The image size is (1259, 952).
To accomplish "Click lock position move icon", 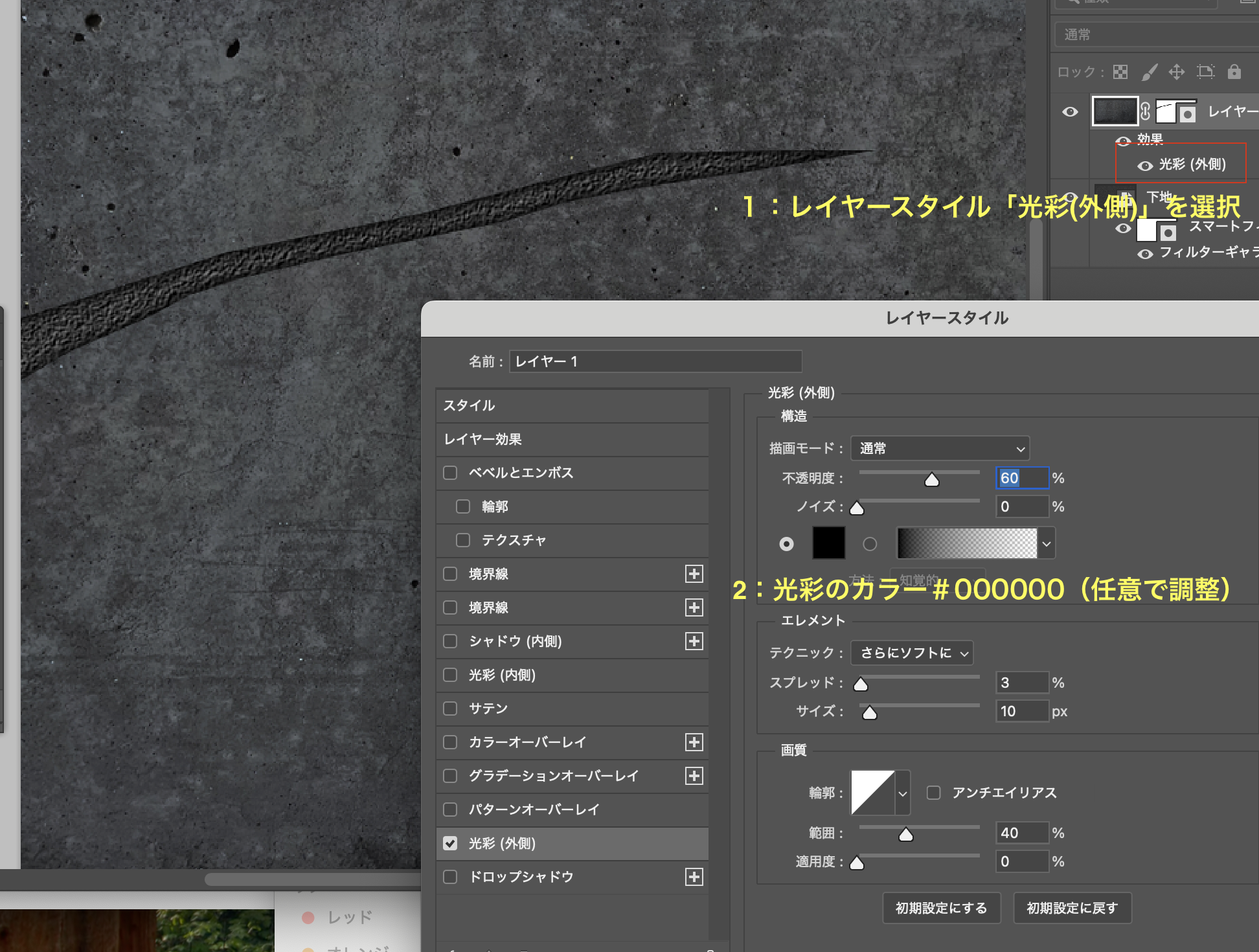I will coord(1177,72).
